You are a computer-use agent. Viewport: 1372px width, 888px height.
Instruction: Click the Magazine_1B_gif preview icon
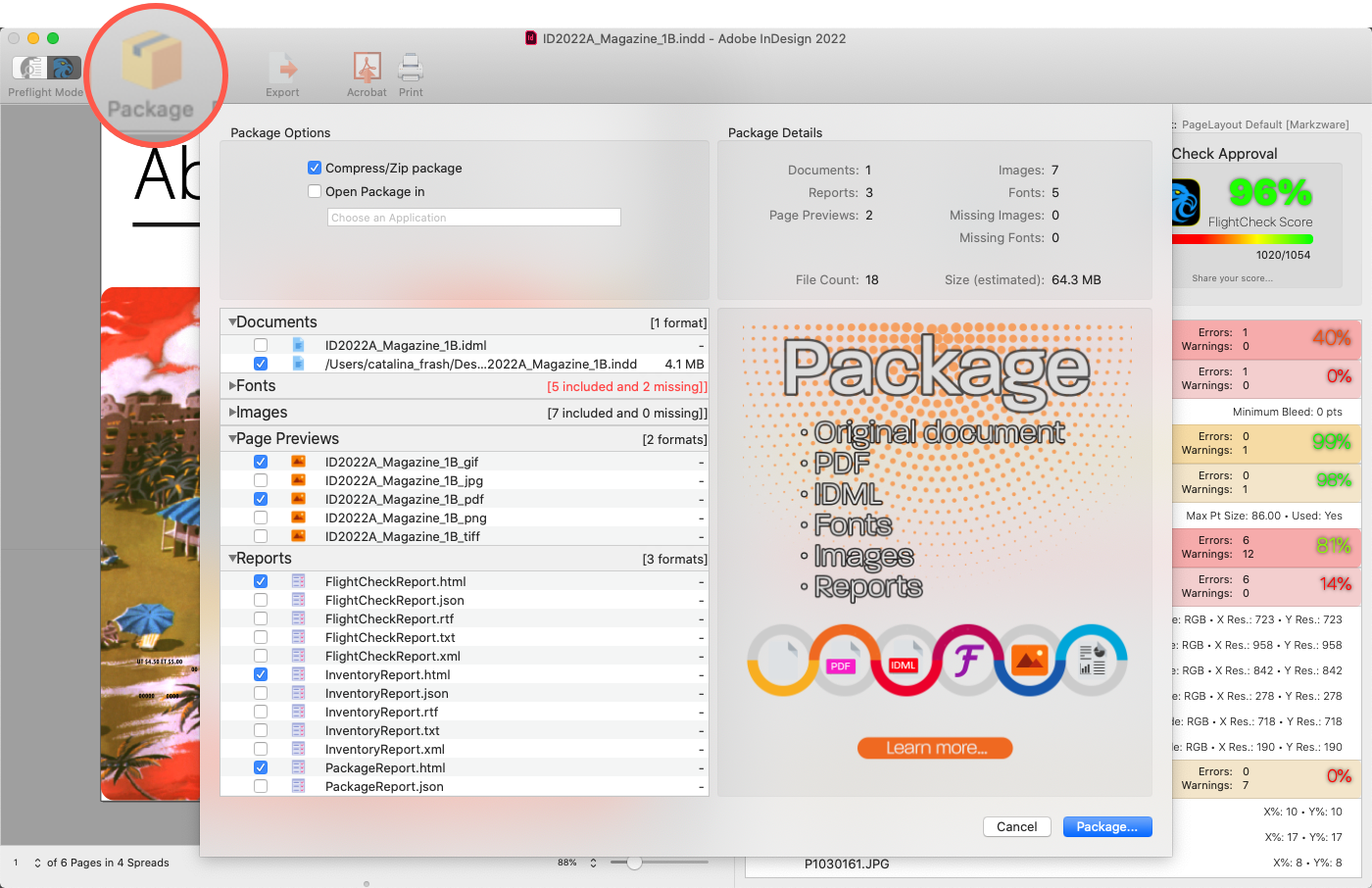point(299,462)
